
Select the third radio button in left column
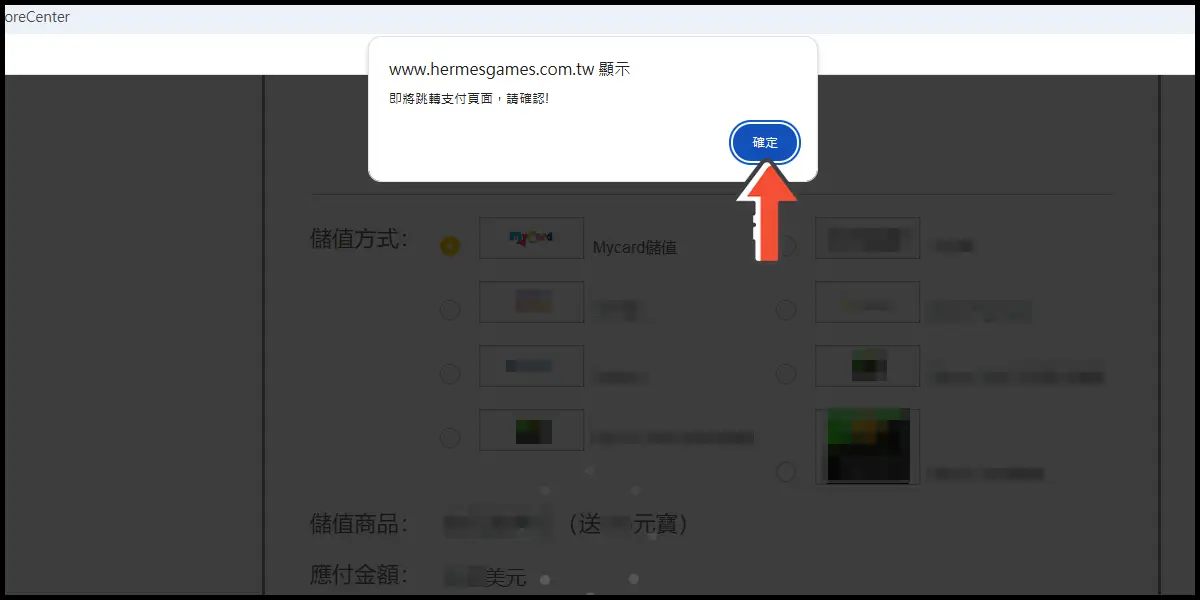[x=450, y=374]
